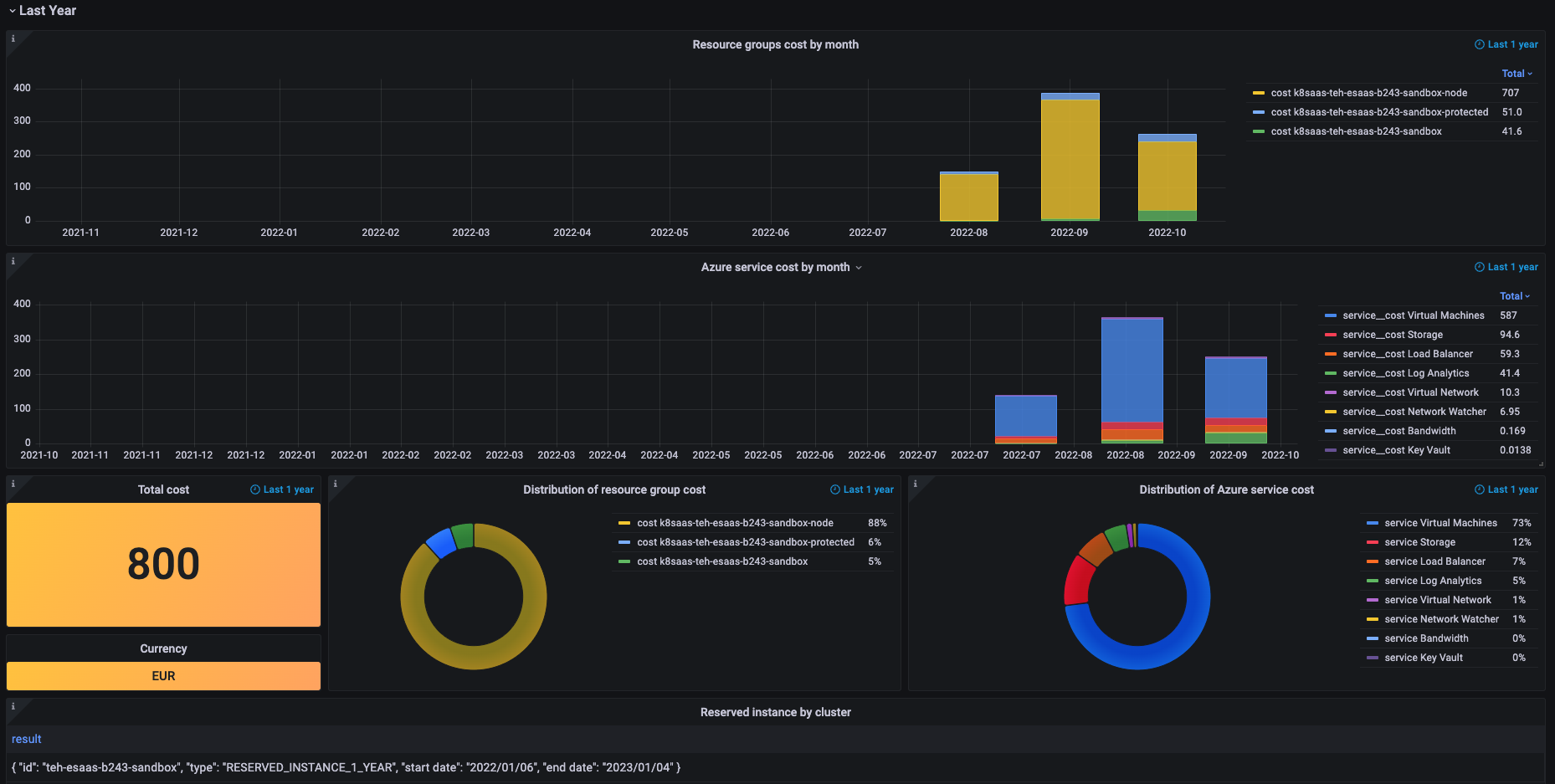The height and width of the screenshot is (784, 1555).
Task: Open Distribution of resource group cost title menu
Action: click(614, 489)
